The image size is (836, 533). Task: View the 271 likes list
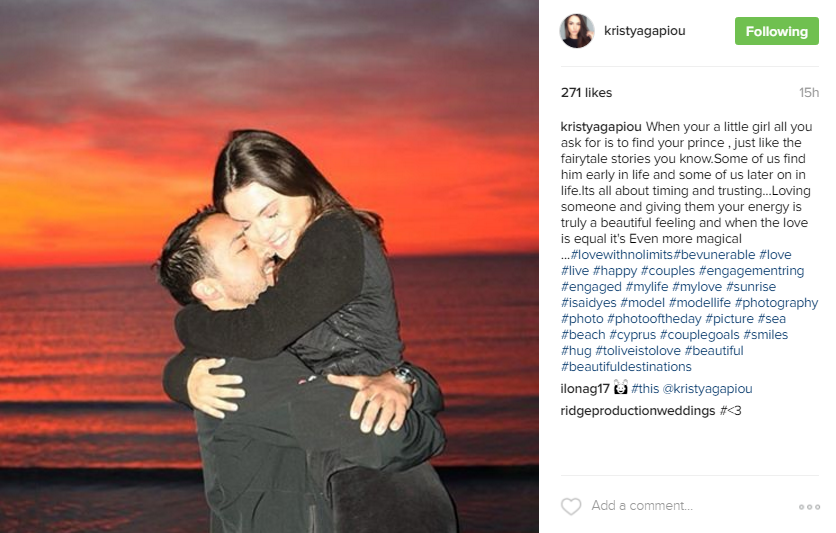click(x=586, y=93)
